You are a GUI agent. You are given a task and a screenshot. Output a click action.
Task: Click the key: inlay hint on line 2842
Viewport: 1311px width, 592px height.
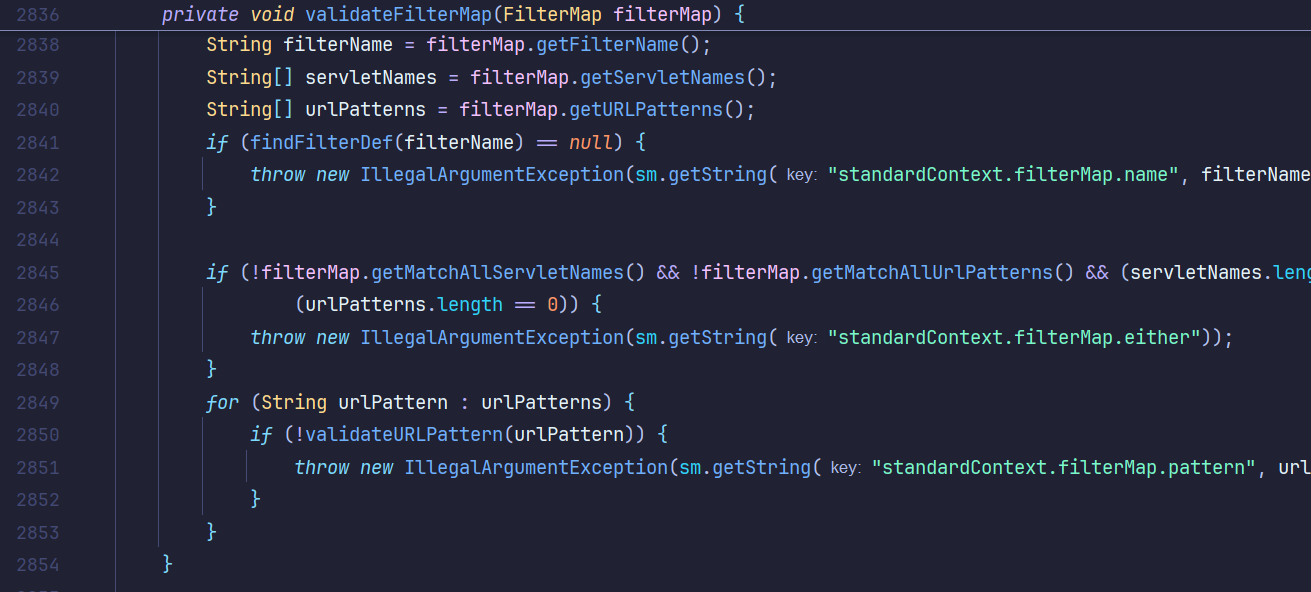click(x=801, y=175)
